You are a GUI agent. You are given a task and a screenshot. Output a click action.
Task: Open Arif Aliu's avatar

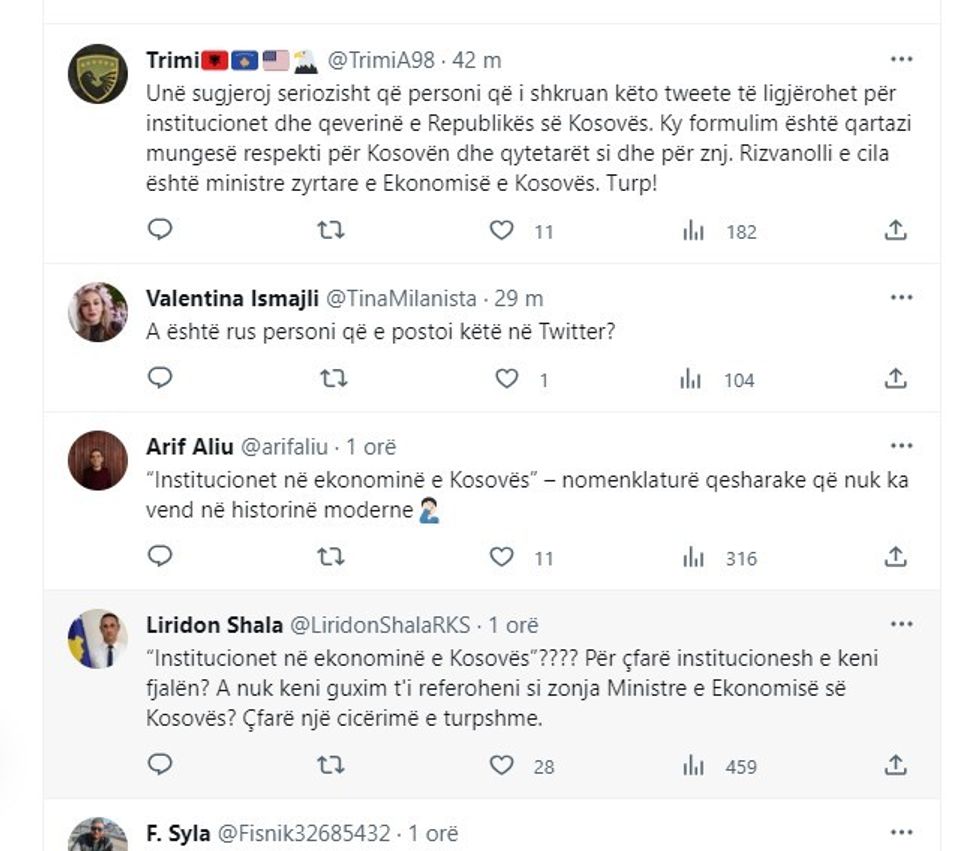pos(98,460)
